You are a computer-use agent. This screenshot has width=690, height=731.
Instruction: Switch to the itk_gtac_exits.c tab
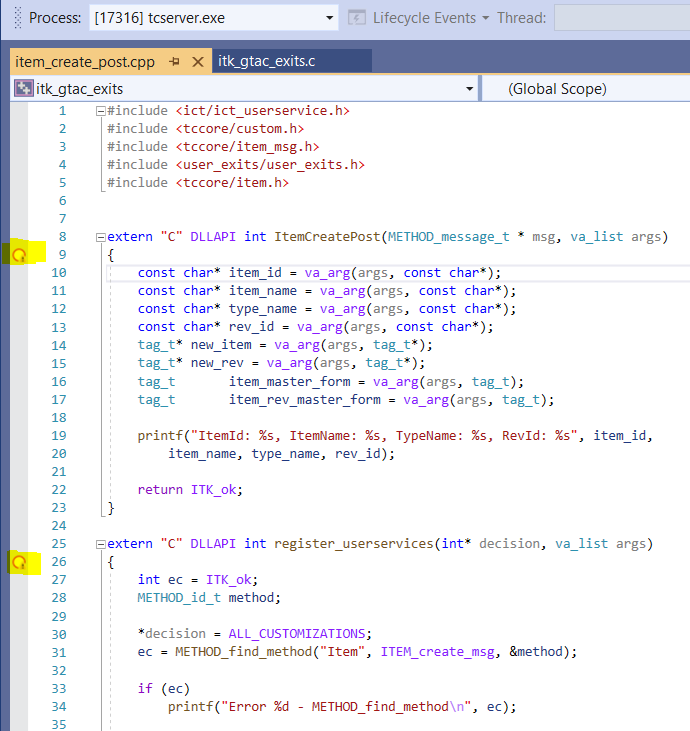pos(266,62)
